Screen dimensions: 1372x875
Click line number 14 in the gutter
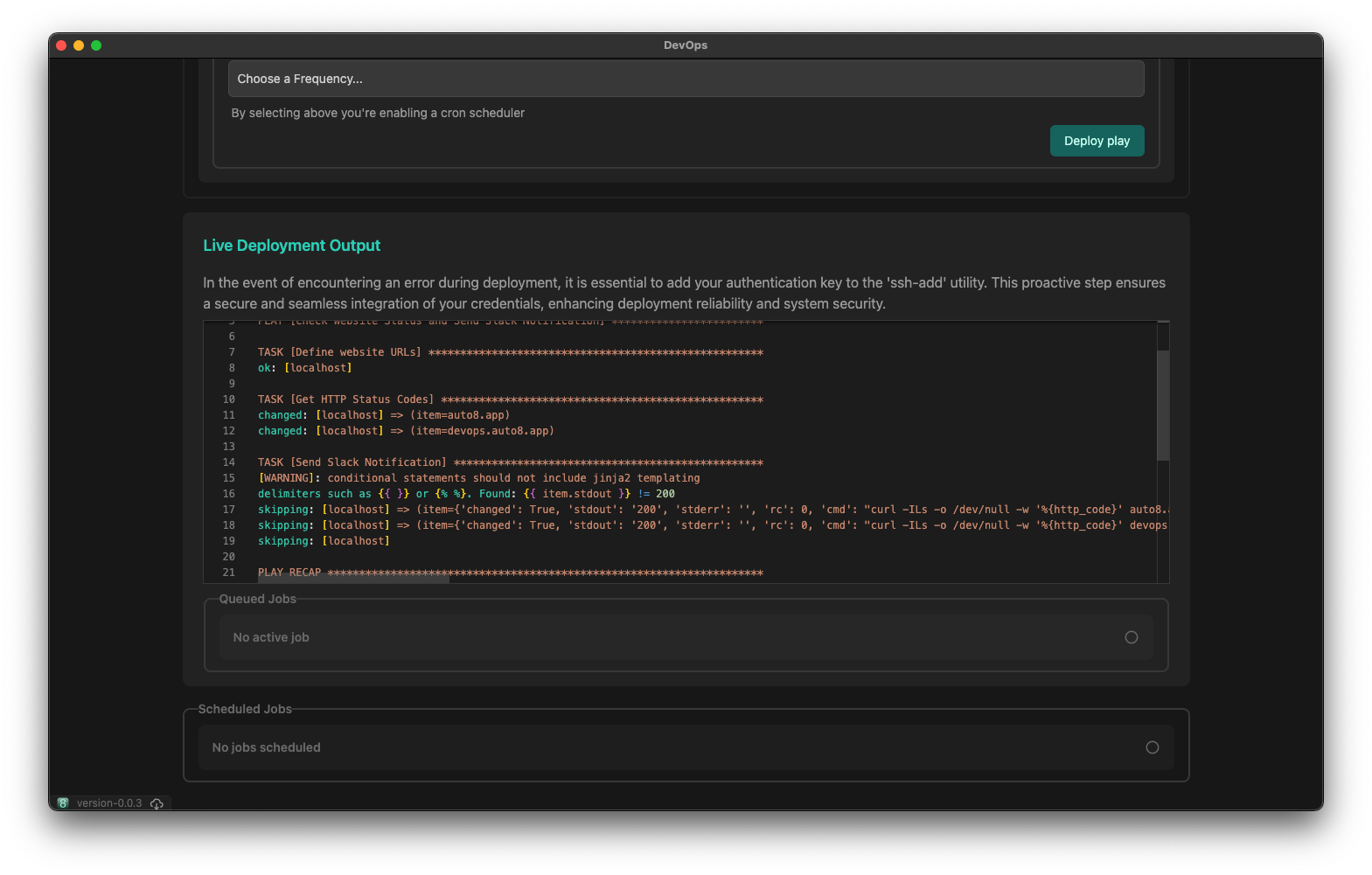pyautogui.click(x=229, y=462)
